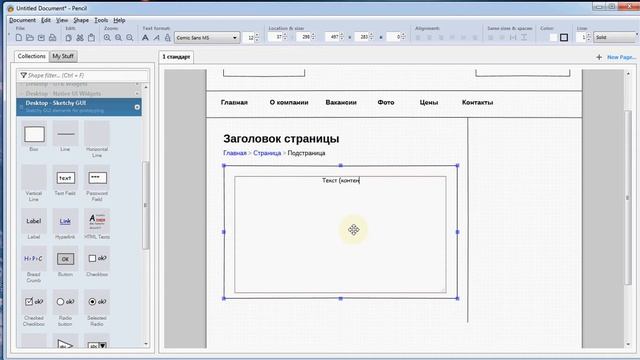Select the Box shape in Sketchy GUI
Screen dimensions: 640x360
(34, 137)
